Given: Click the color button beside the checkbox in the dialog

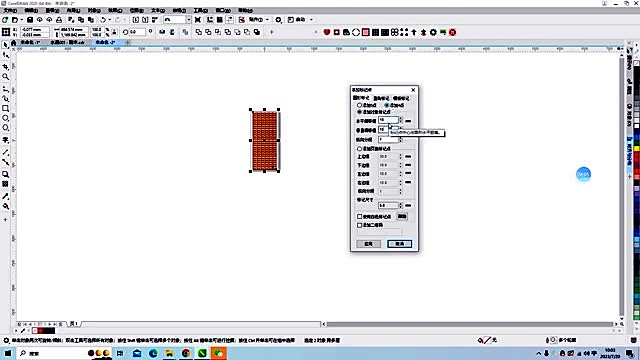Looking at the screenshot, I should (402, 216).
